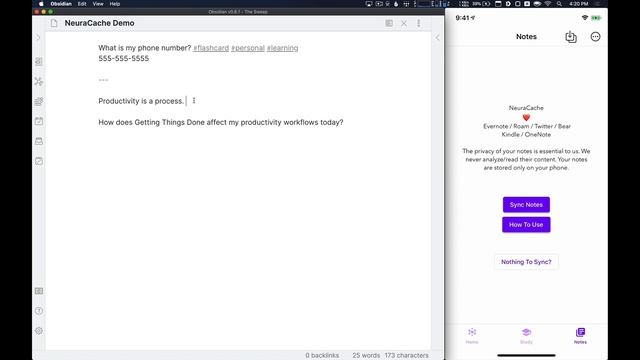The image size is (640, 360).
Task: Tap the How To Use button
Action: click(x=526, y=224)
